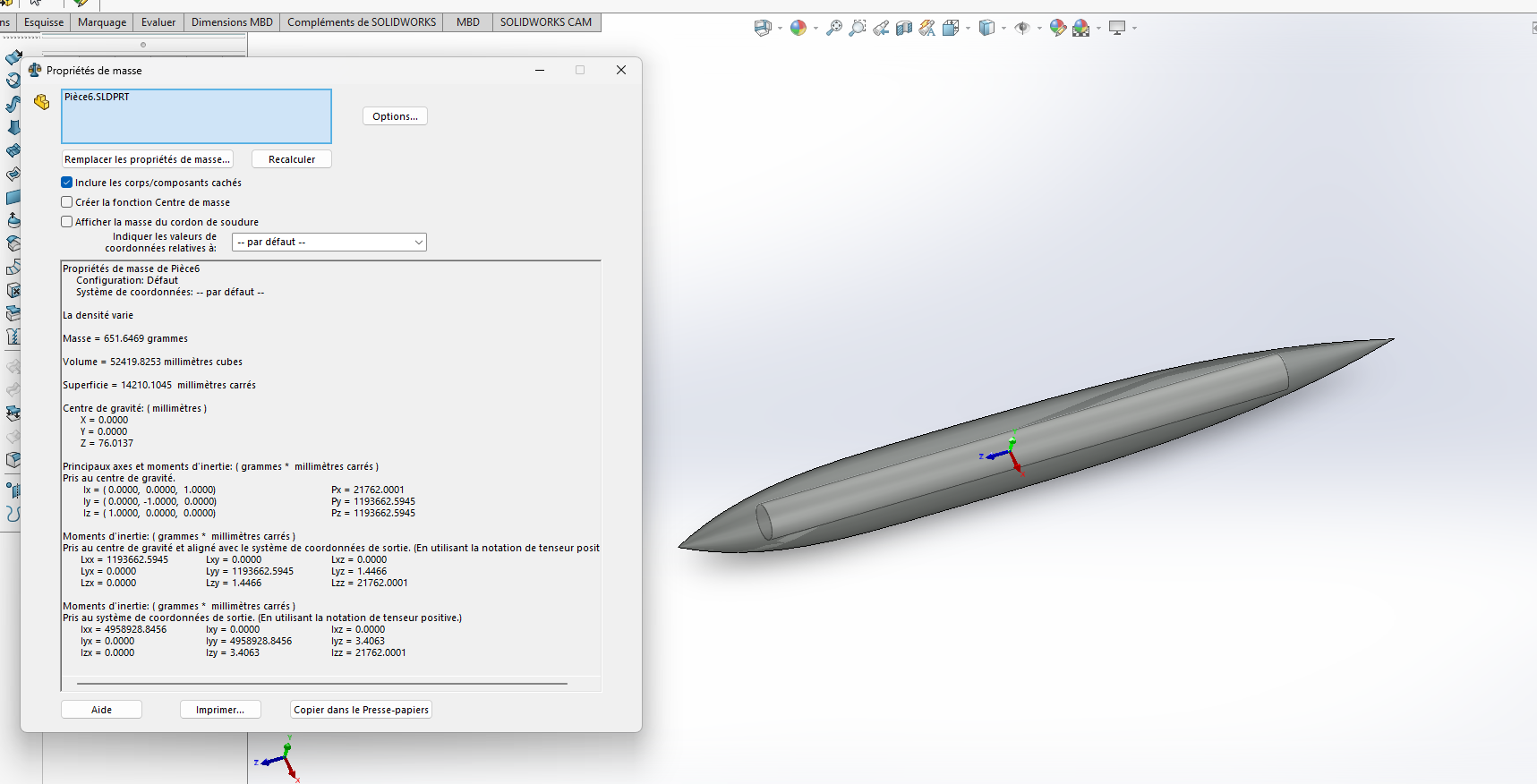1537x784 pixels.
Task: Select the Revolved Surface tool
Action: [13, 81]
